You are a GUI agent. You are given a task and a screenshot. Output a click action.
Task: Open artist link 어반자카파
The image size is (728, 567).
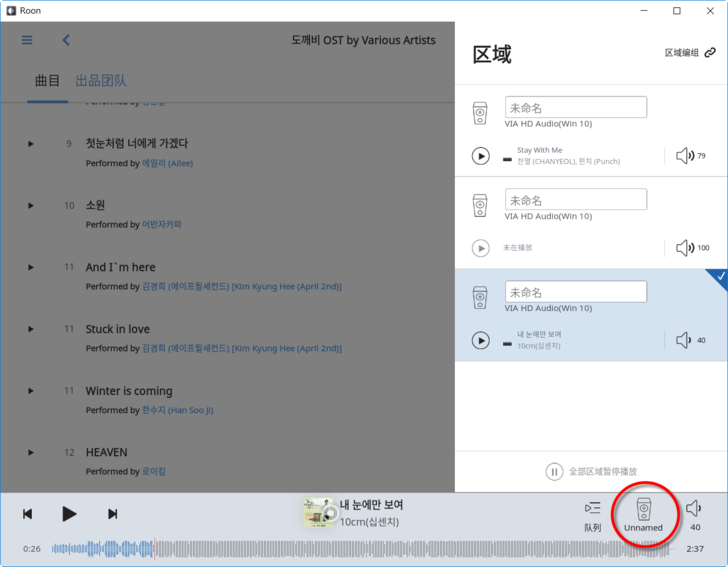coord(161,224)
